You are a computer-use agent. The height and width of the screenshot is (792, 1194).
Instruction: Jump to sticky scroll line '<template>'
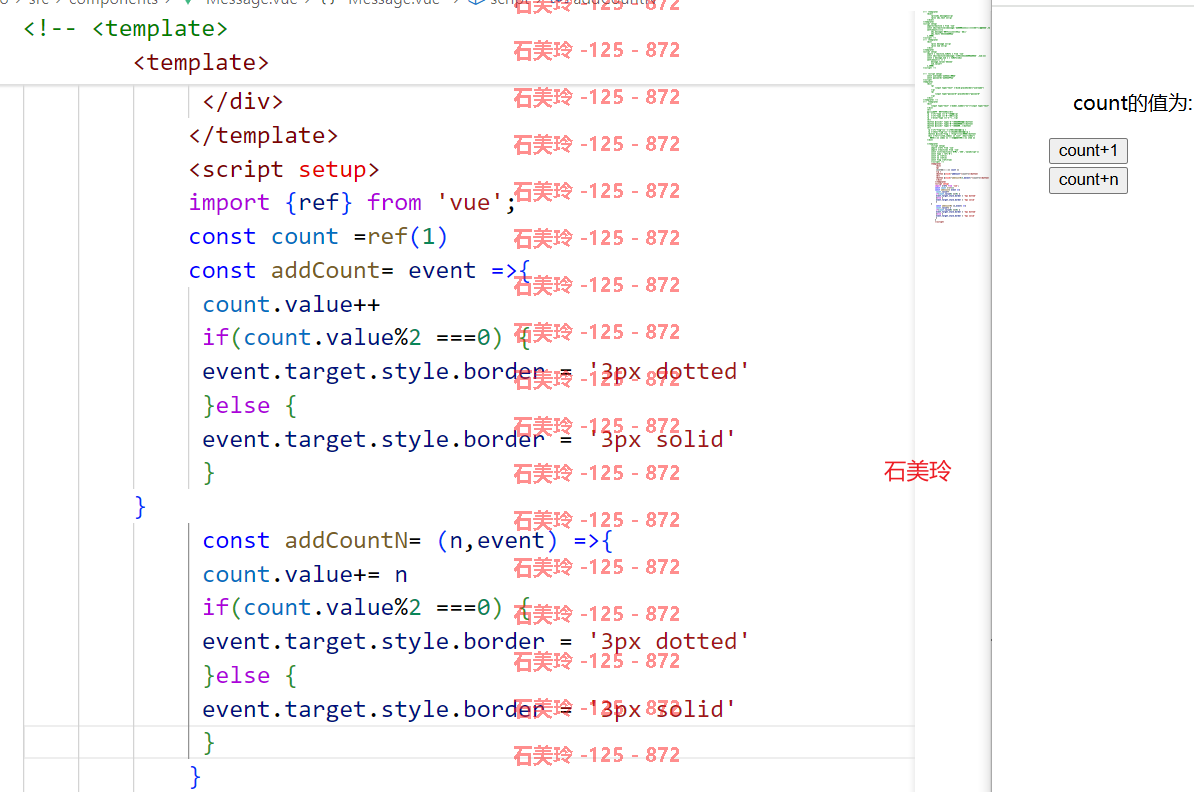(201, 62)
